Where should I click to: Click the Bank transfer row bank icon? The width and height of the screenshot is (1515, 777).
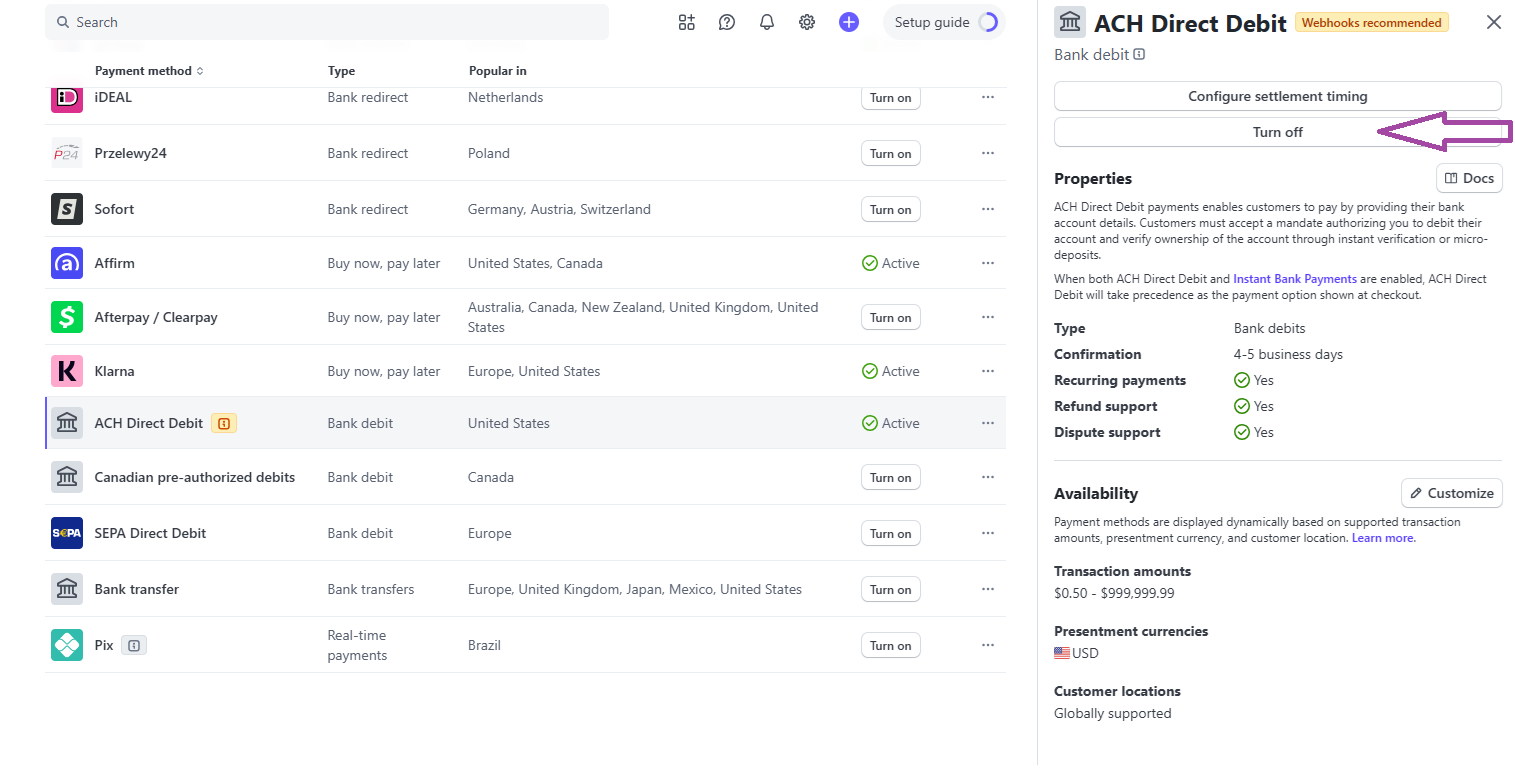tap(67, 589)
